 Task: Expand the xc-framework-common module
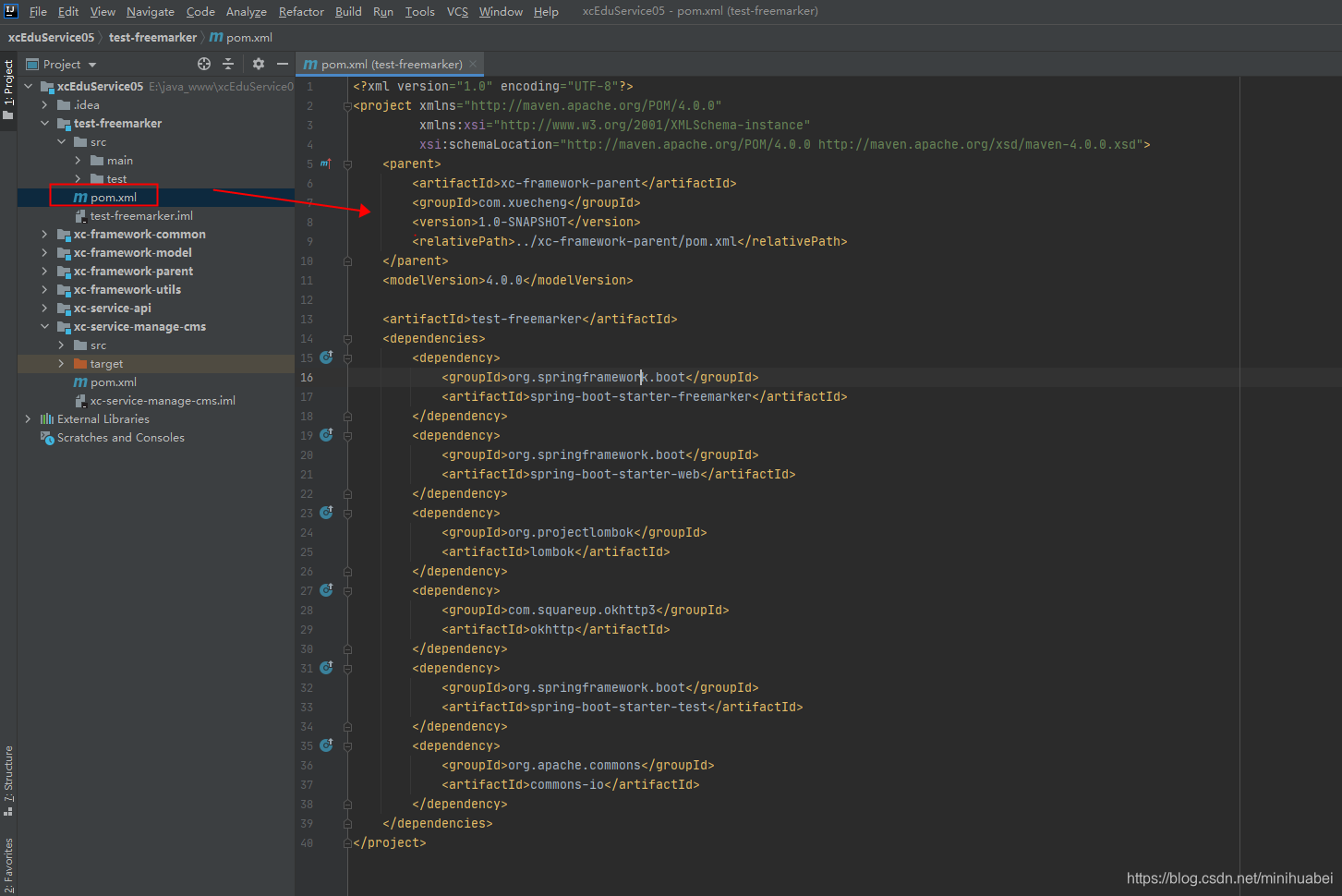(44, 234)
